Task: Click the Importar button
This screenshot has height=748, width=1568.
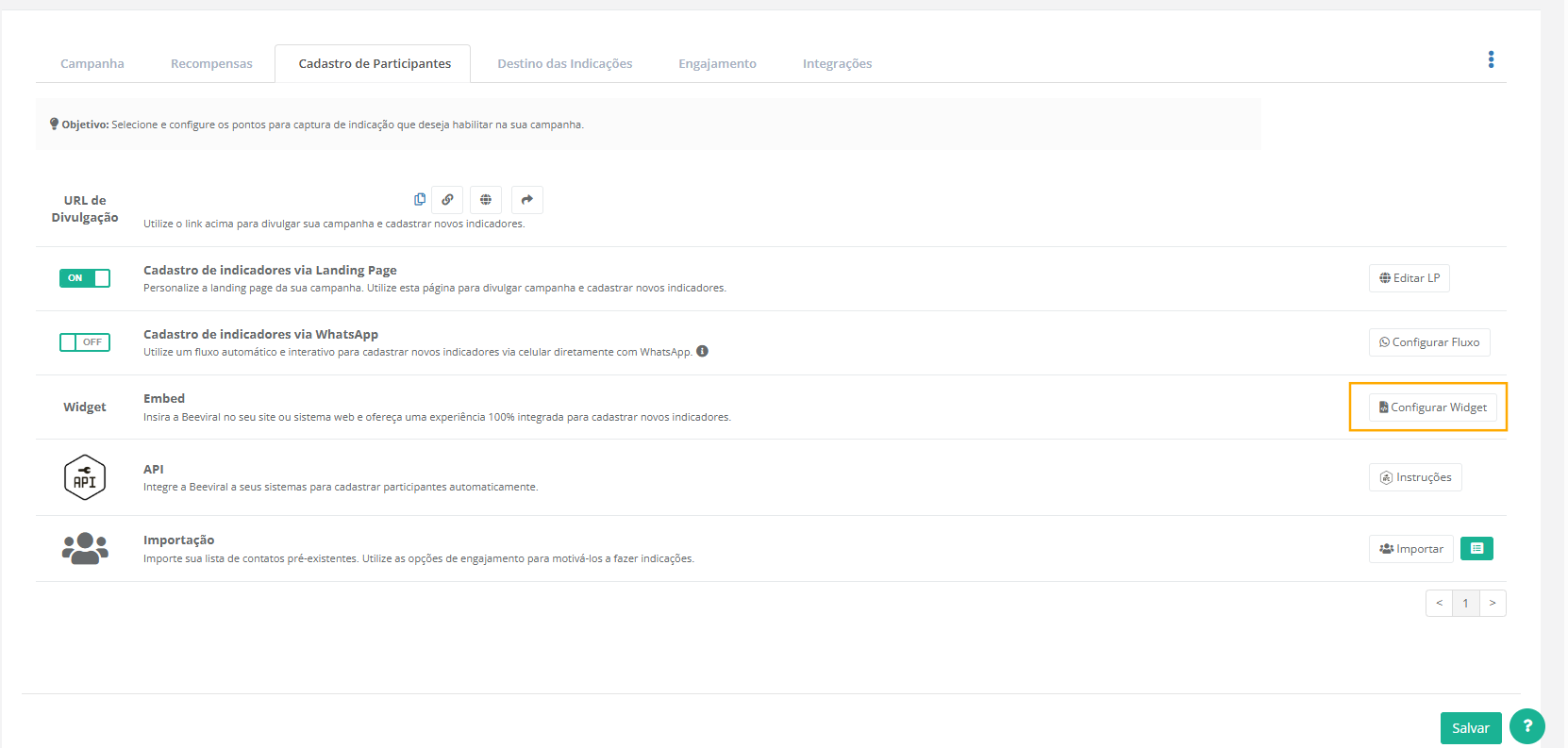Action: [1411, 549]
